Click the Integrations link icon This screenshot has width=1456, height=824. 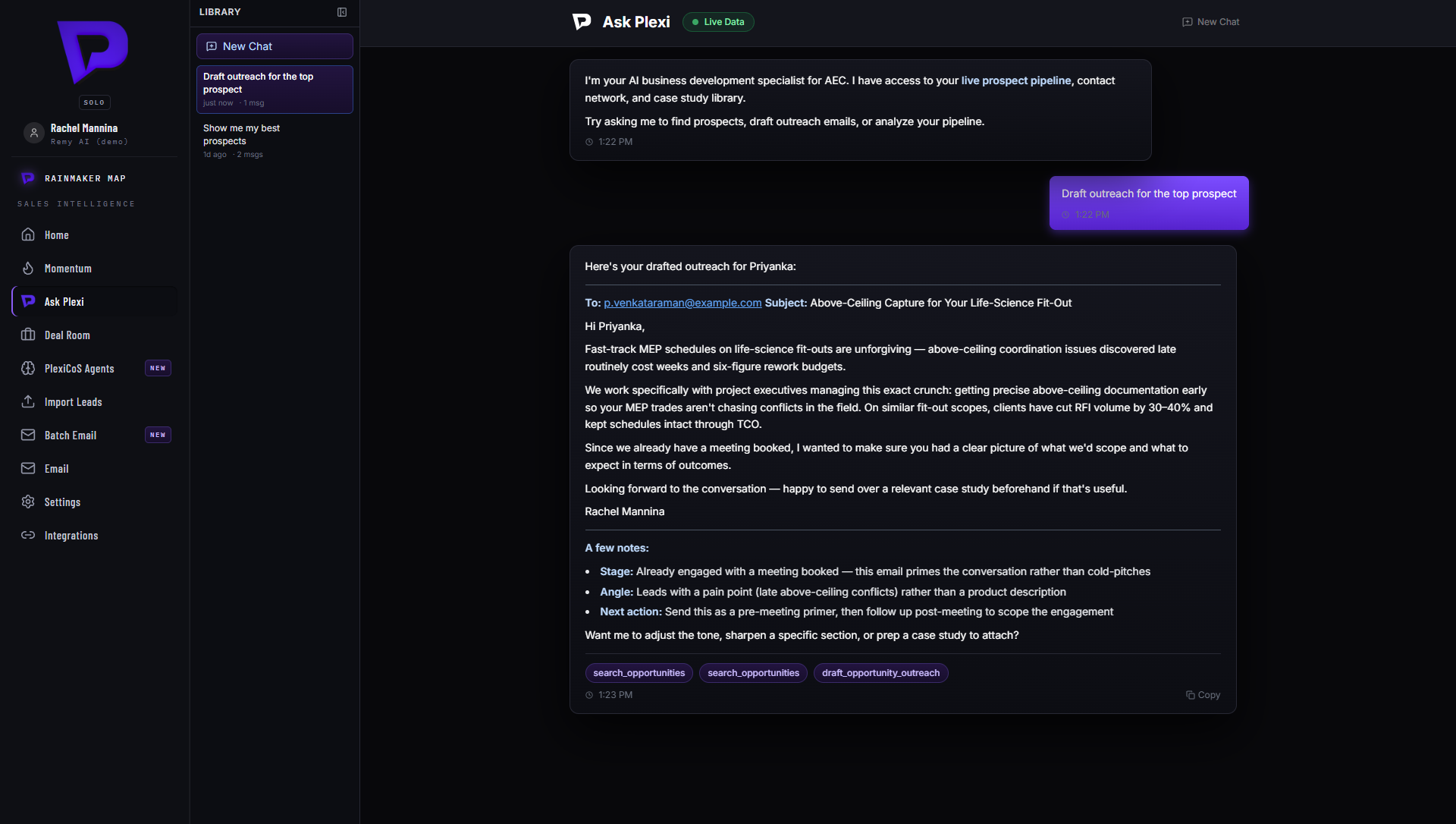28,535
